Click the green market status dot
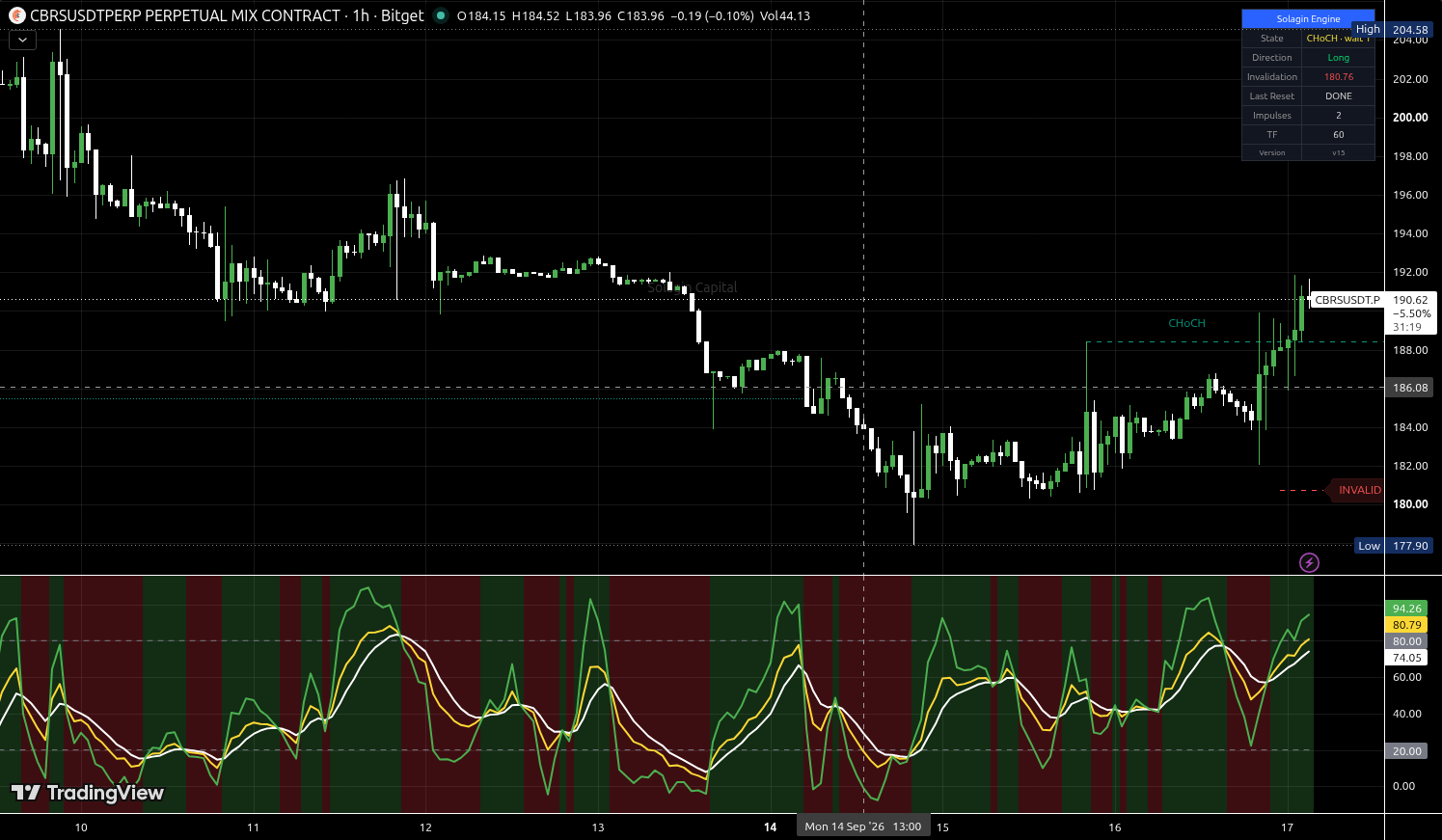The image size is (1442, 840). 441,15
